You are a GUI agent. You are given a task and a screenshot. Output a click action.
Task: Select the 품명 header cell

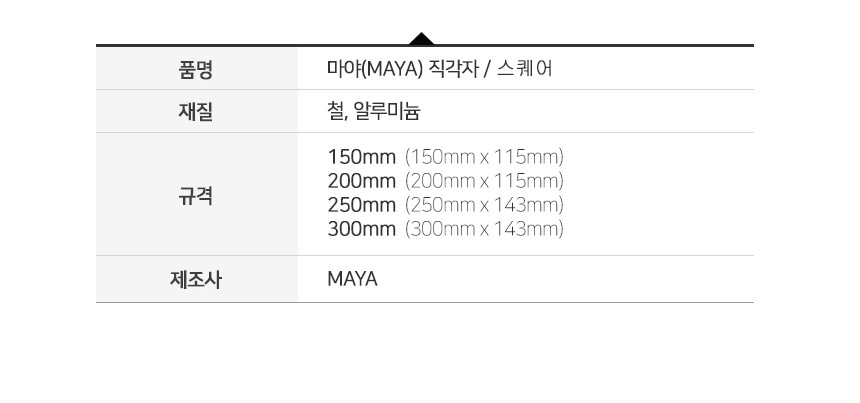tap(196, 69)
